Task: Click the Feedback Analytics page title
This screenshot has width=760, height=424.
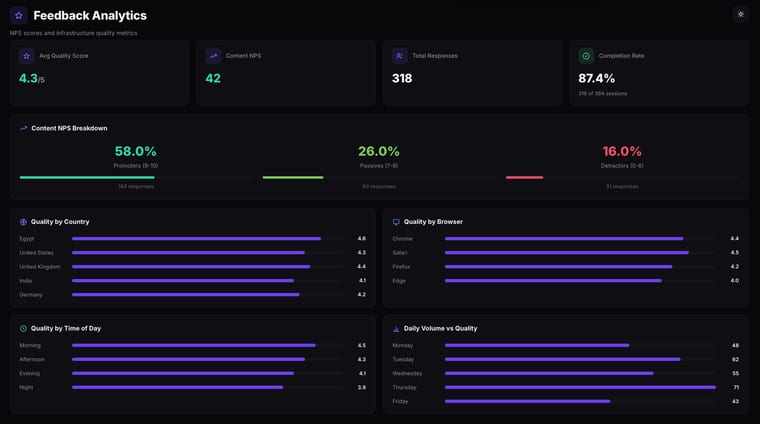Action: [x=90, y=16]
